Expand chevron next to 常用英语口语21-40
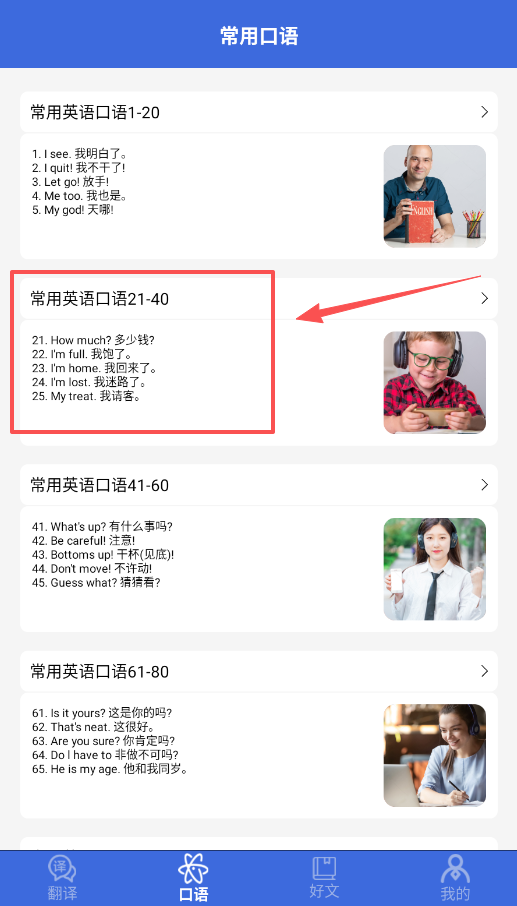Screen dimensions: 517x906 [485, 298]
